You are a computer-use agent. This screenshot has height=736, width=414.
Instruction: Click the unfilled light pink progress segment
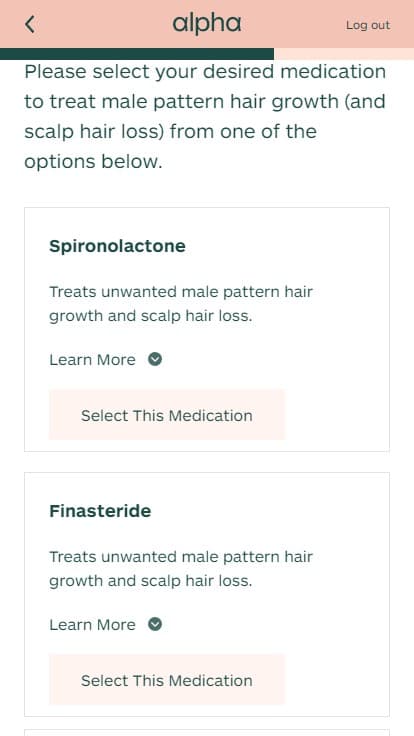(344, 54)
